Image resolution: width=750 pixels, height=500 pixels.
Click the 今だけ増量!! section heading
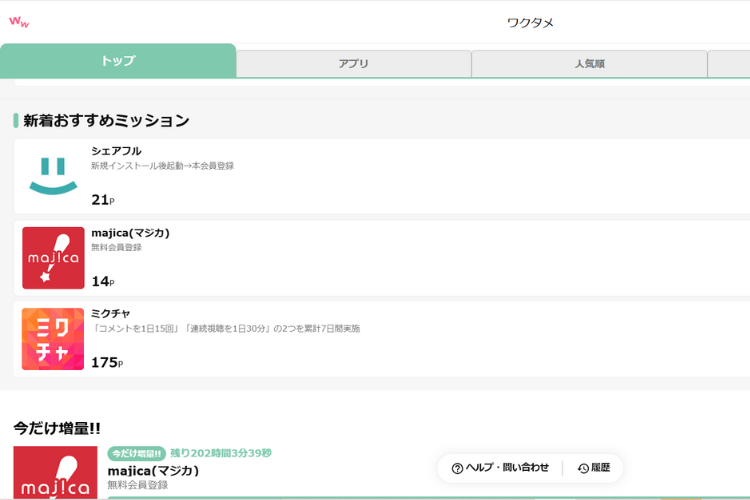click(x=57, y=428)
